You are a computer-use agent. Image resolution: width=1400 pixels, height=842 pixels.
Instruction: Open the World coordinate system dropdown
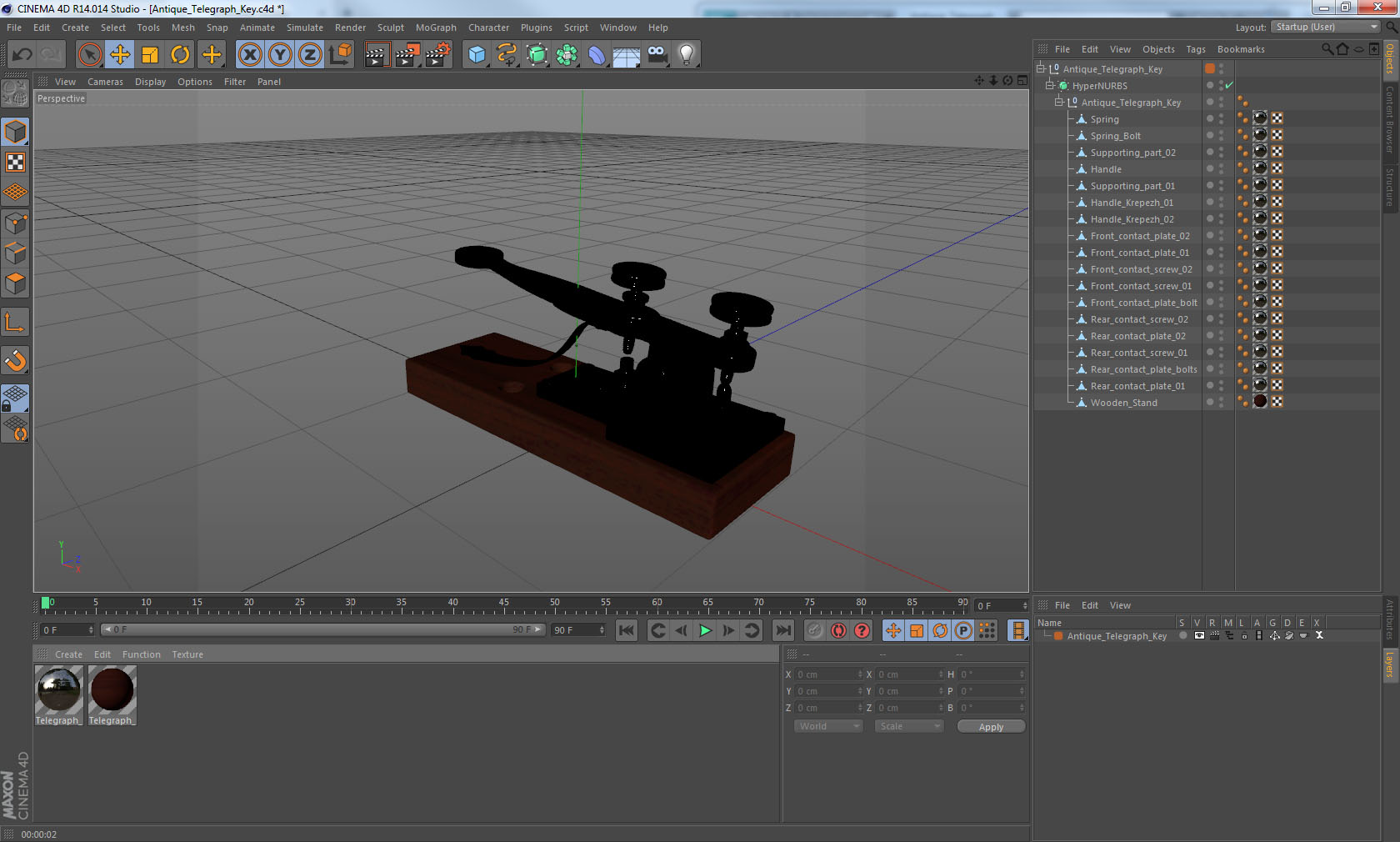pyautogui.click(x=828, y=726)
